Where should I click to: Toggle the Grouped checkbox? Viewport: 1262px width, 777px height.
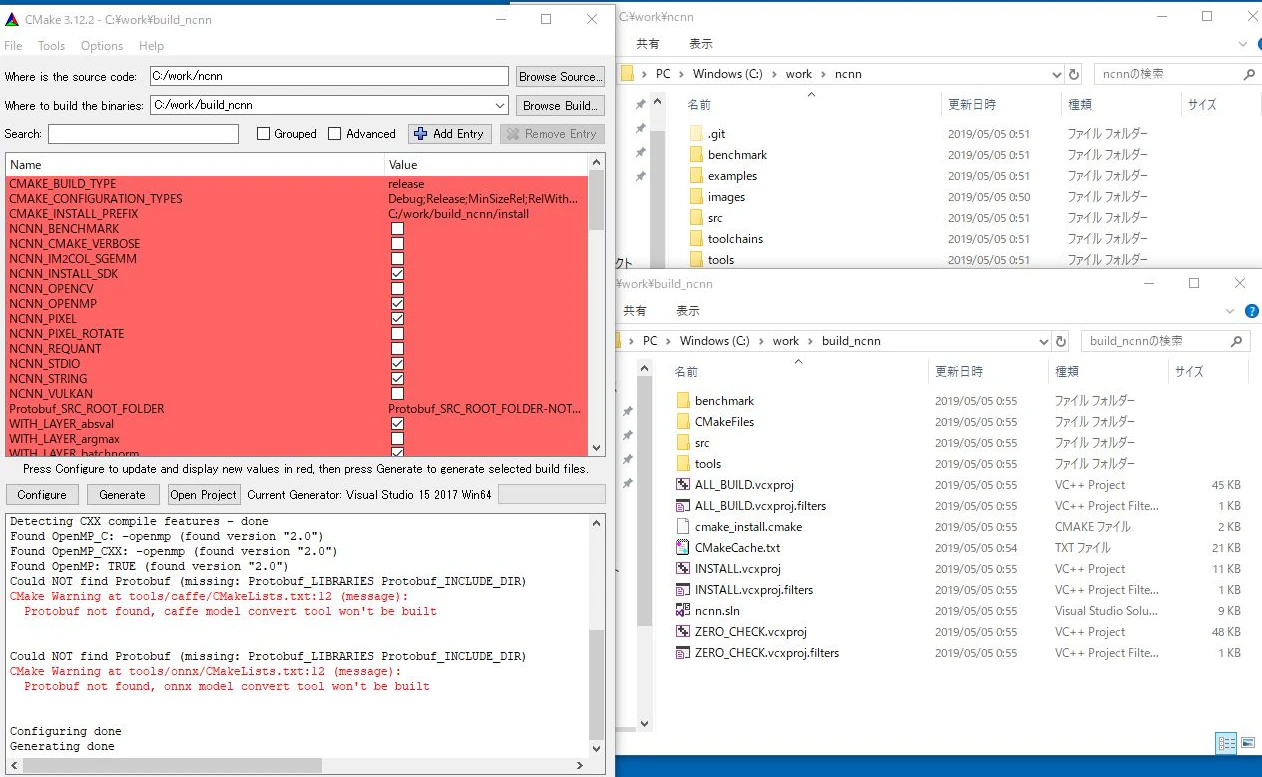pos(264,134)
